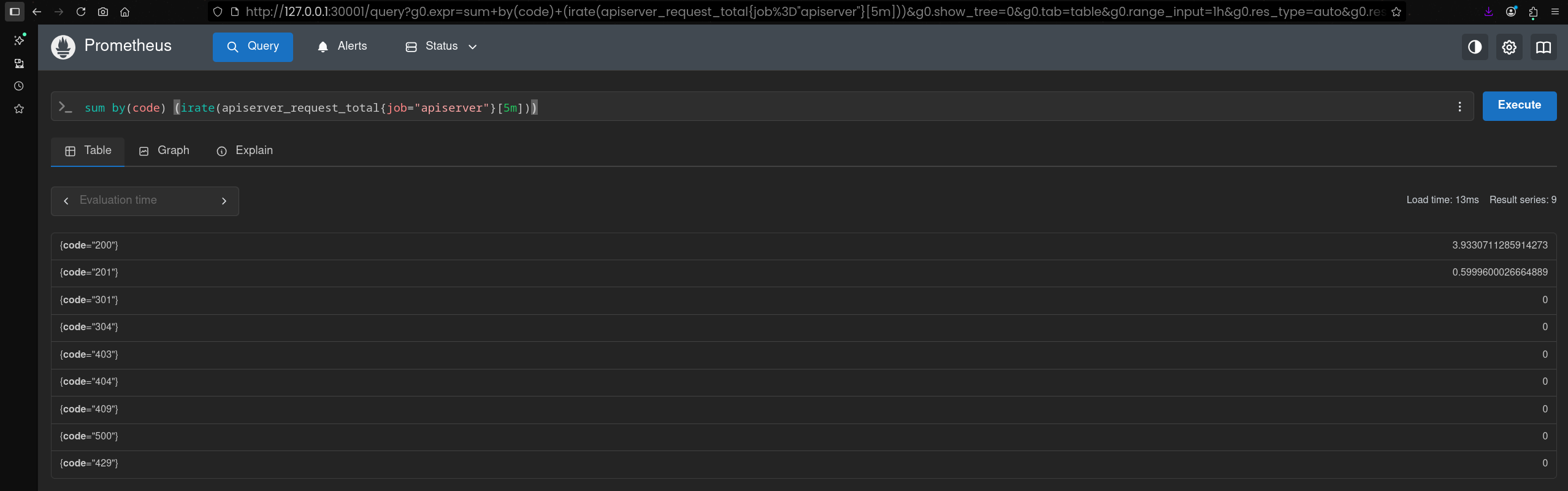Open the browser account profile icon
Image resolution: width=1568 pixels, height=491 pixels.
click(x=1511, y=12)
